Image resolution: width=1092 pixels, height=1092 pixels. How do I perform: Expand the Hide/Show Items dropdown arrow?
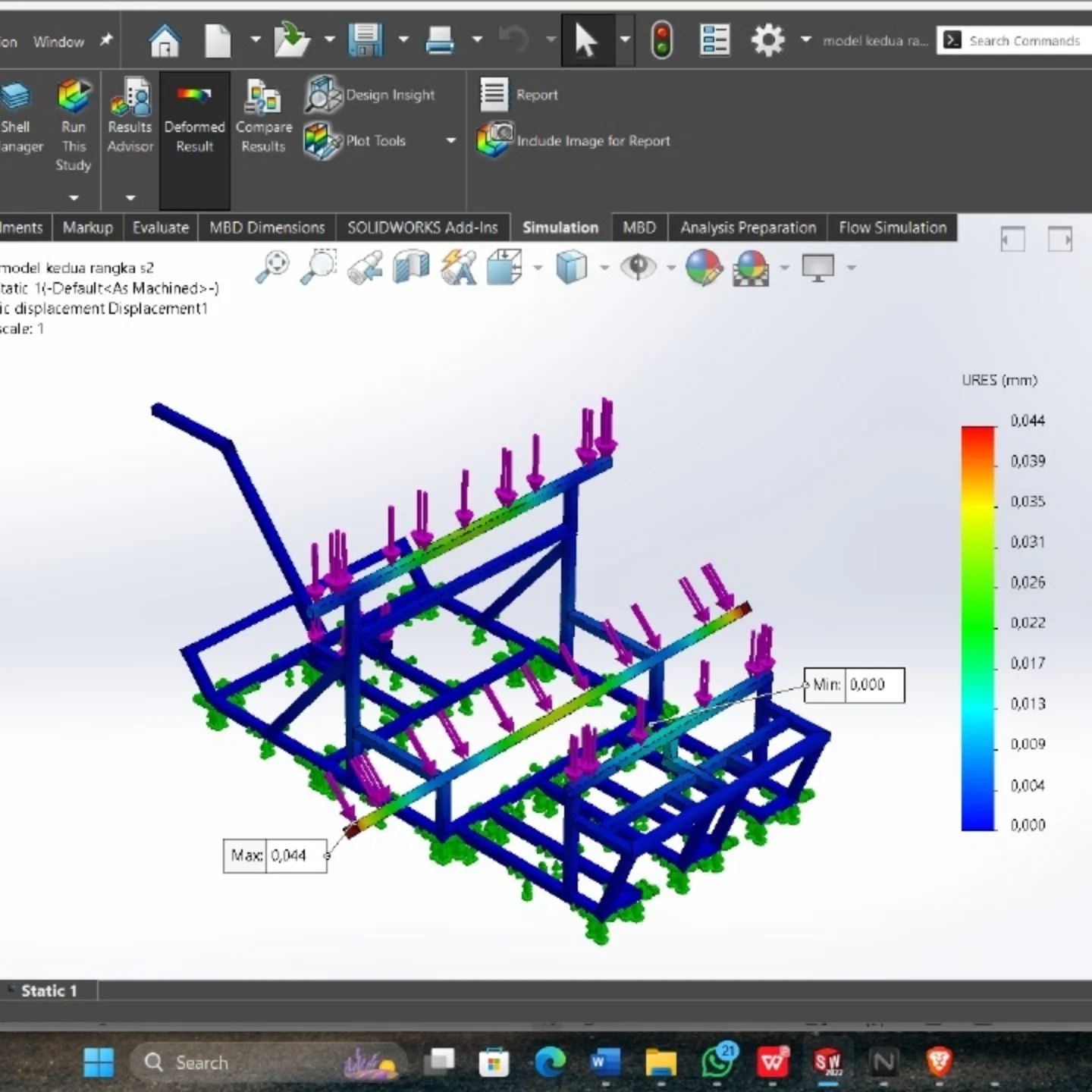click(670, 267)
